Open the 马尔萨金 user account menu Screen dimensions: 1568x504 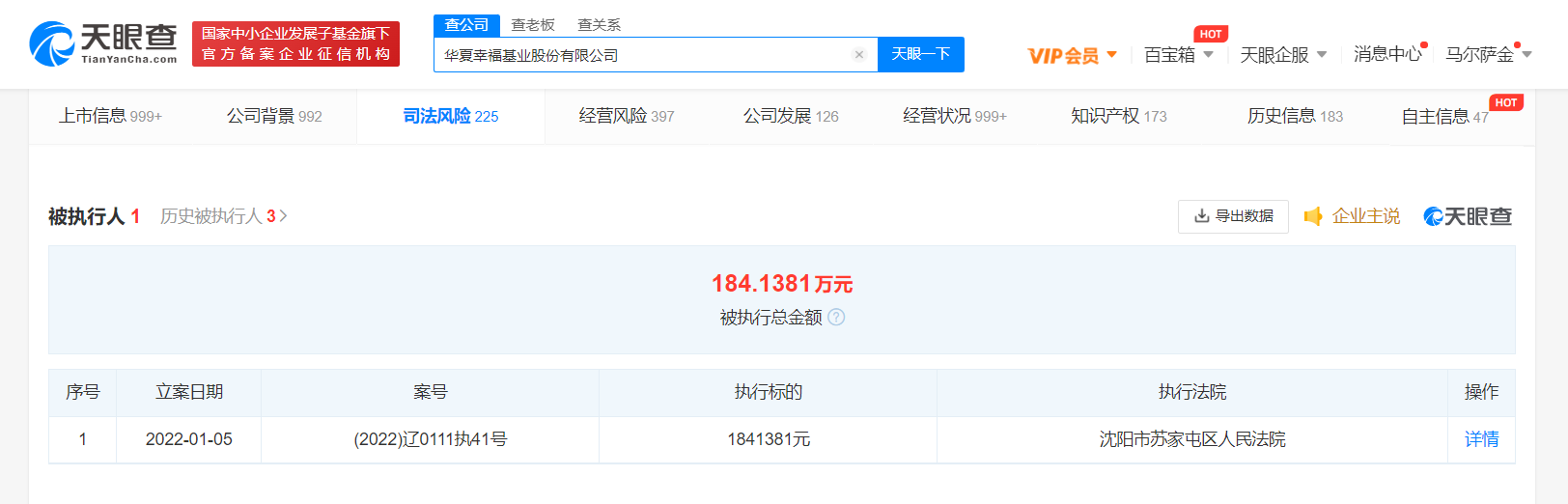pos(1489,55)
